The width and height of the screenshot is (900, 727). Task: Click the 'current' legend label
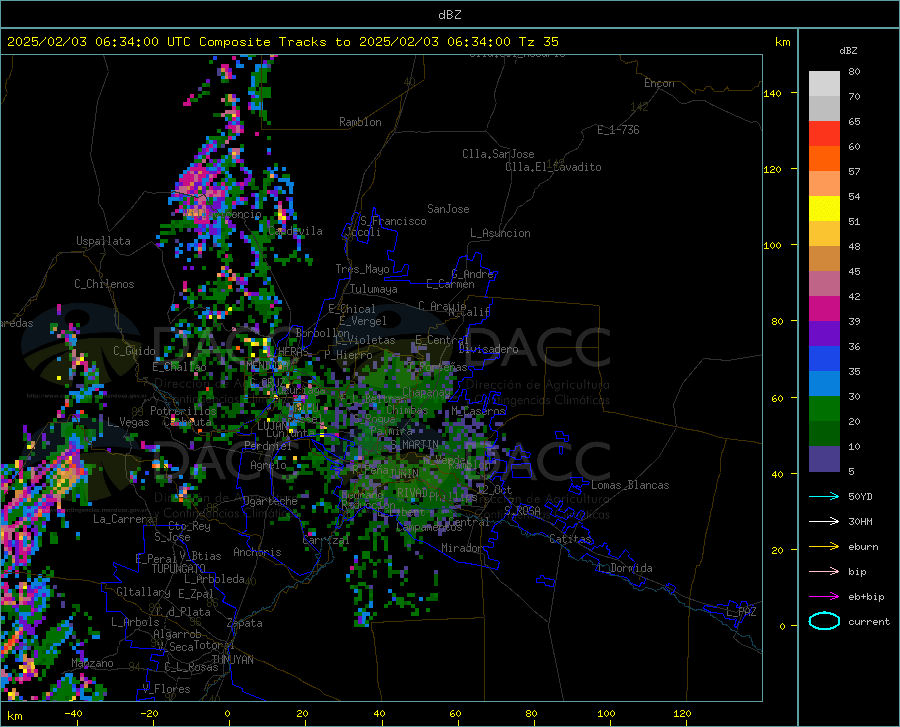[x=869, y=621]
